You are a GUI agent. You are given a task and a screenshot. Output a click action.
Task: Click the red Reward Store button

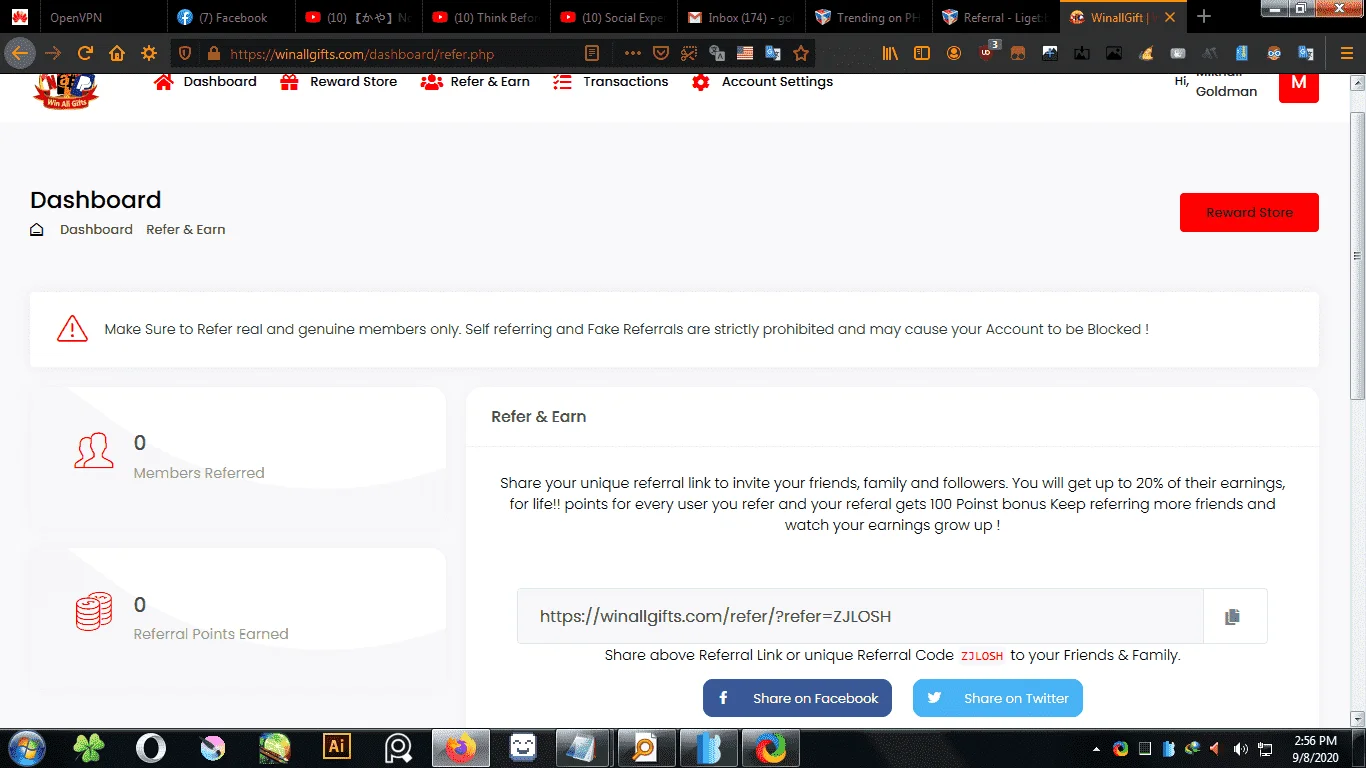[x=1249, y=213]
